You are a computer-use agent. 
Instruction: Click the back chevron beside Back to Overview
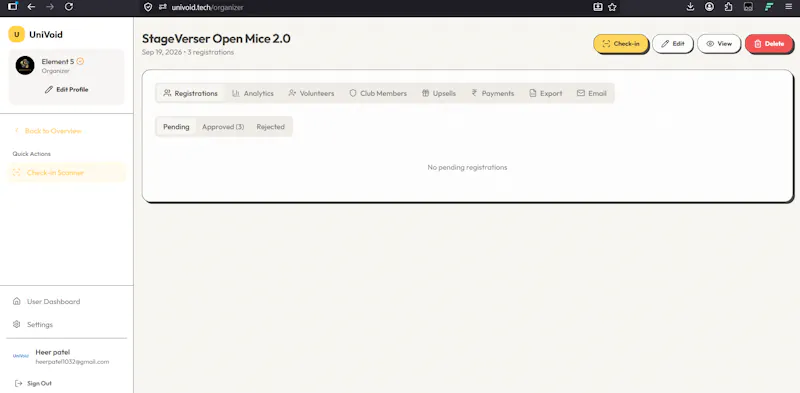[16, 131]
